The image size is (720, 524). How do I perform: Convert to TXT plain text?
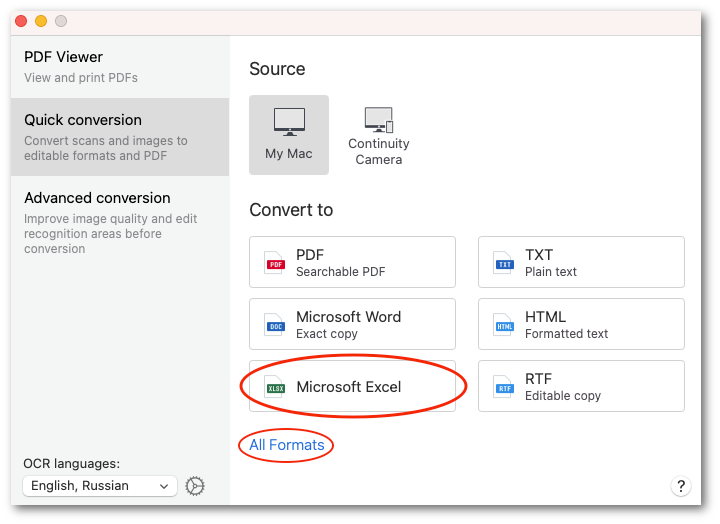581,262
